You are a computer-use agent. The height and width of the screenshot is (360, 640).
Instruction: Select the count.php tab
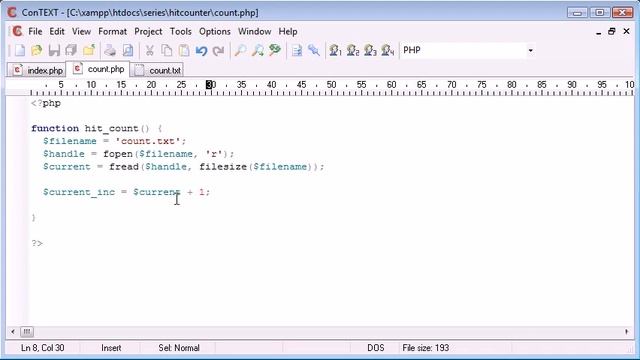(98, 69)
